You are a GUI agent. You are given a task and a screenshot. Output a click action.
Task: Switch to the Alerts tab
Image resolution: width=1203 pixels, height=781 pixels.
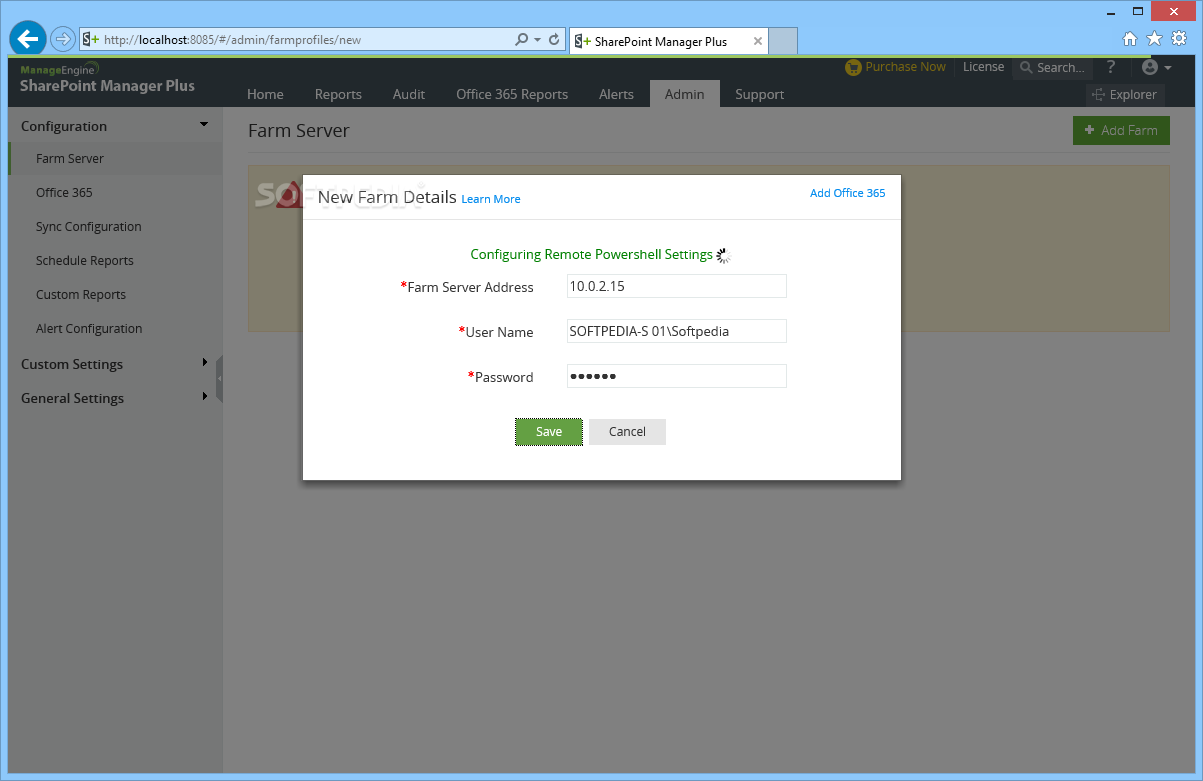[x=616, y=94]
